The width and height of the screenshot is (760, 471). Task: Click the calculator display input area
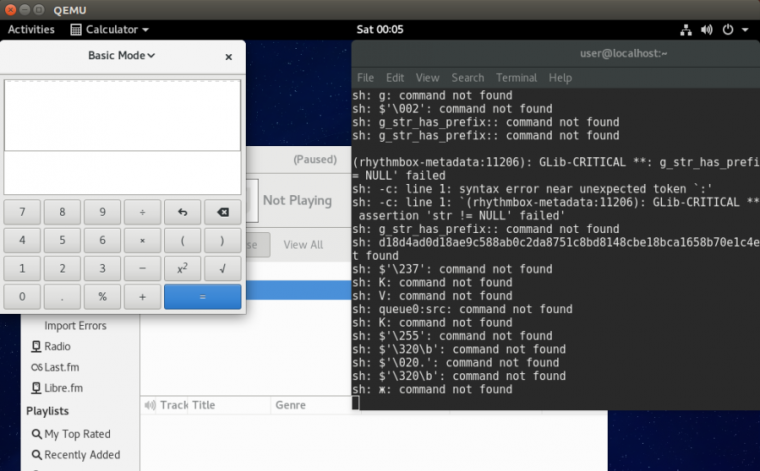(122, 115)
